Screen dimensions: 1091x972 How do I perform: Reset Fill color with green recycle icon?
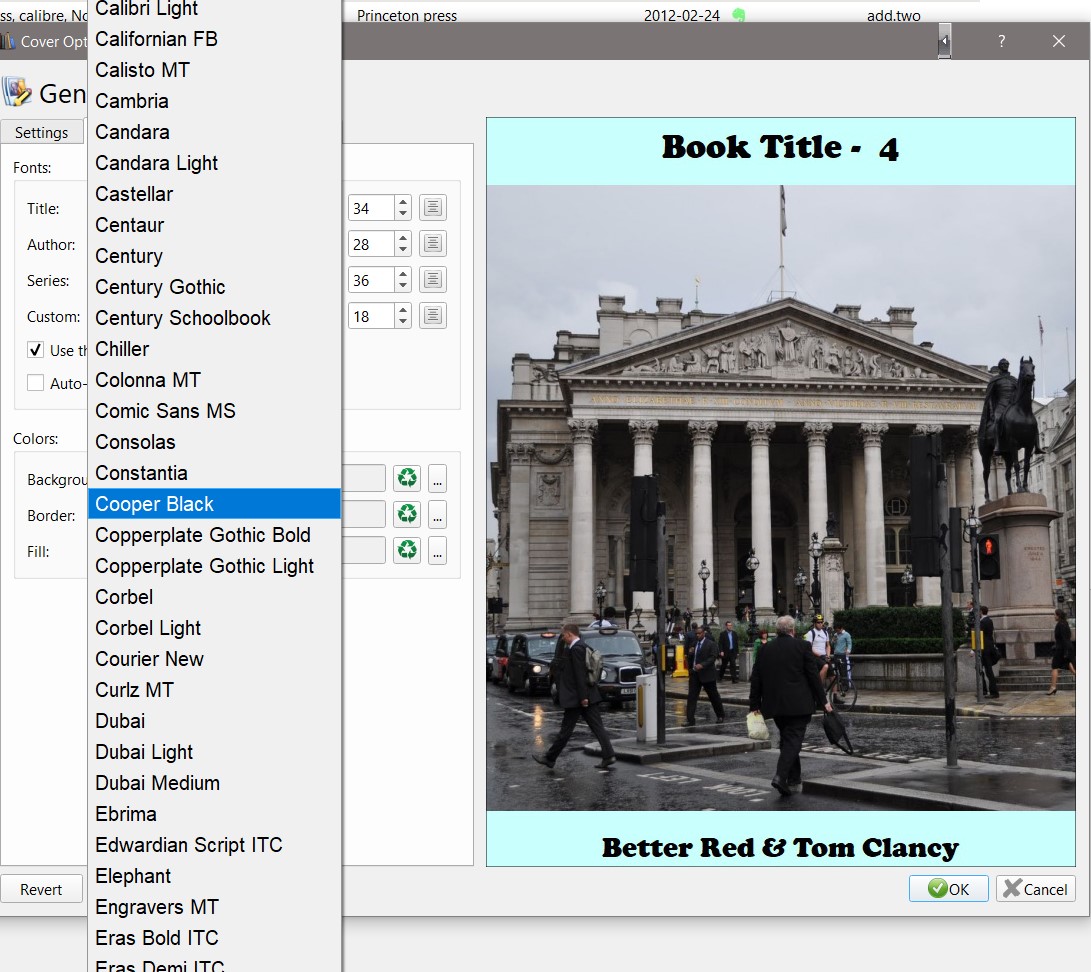click(407, 550)
